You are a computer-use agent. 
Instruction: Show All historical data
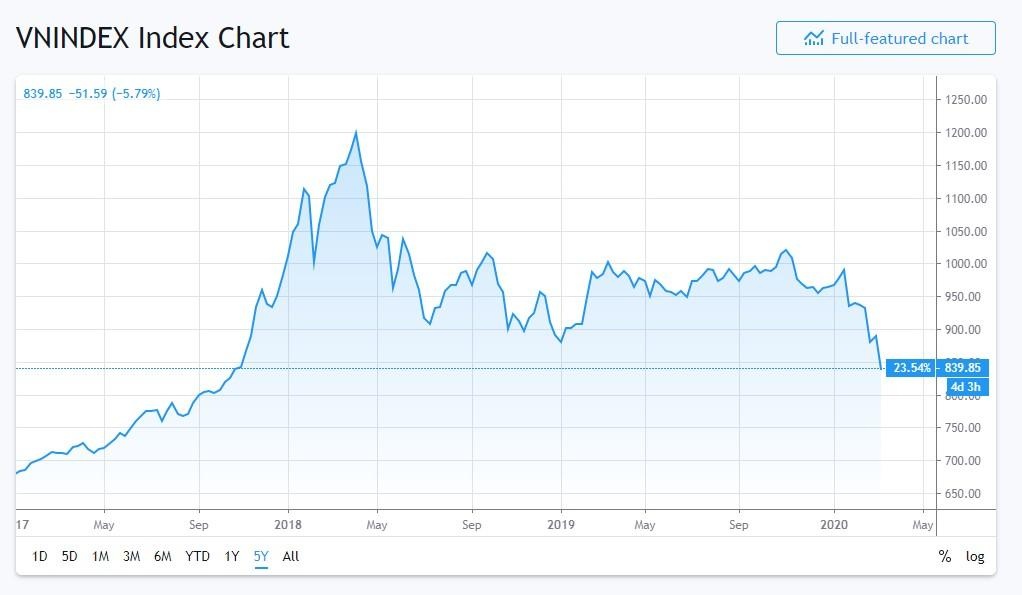pos(291,556)
